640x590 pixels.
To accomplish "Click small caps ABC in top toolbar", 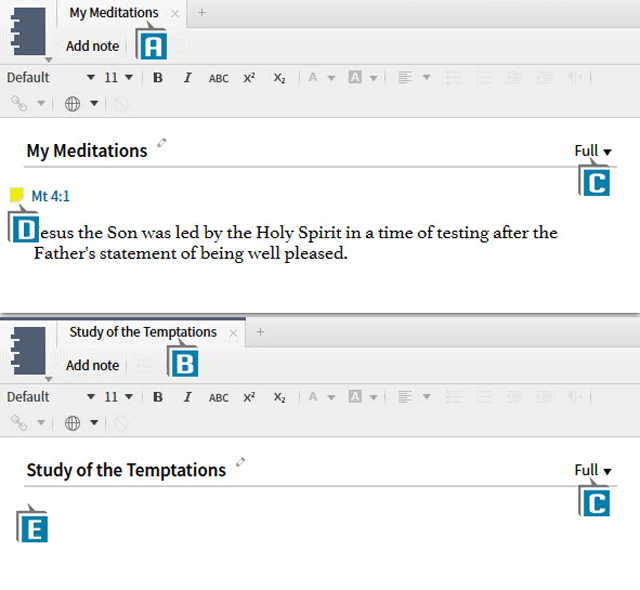I will tap(218, 78).
